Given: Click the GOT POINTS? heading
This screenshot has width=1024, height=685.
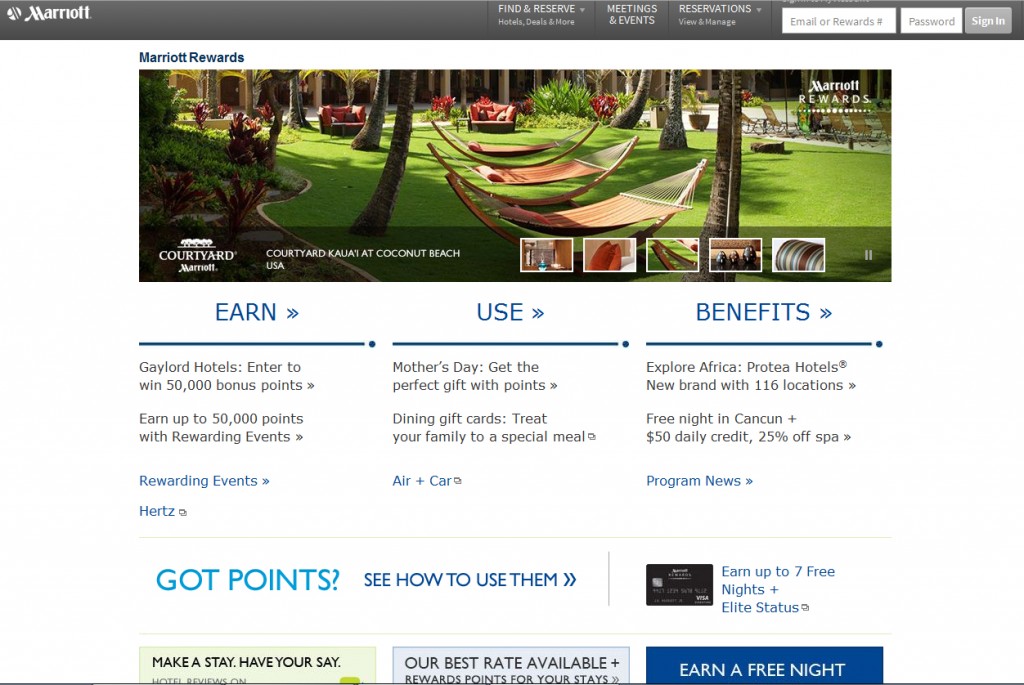Looking at the screenshot, I should pyautogui.click(x=248, y=580).
